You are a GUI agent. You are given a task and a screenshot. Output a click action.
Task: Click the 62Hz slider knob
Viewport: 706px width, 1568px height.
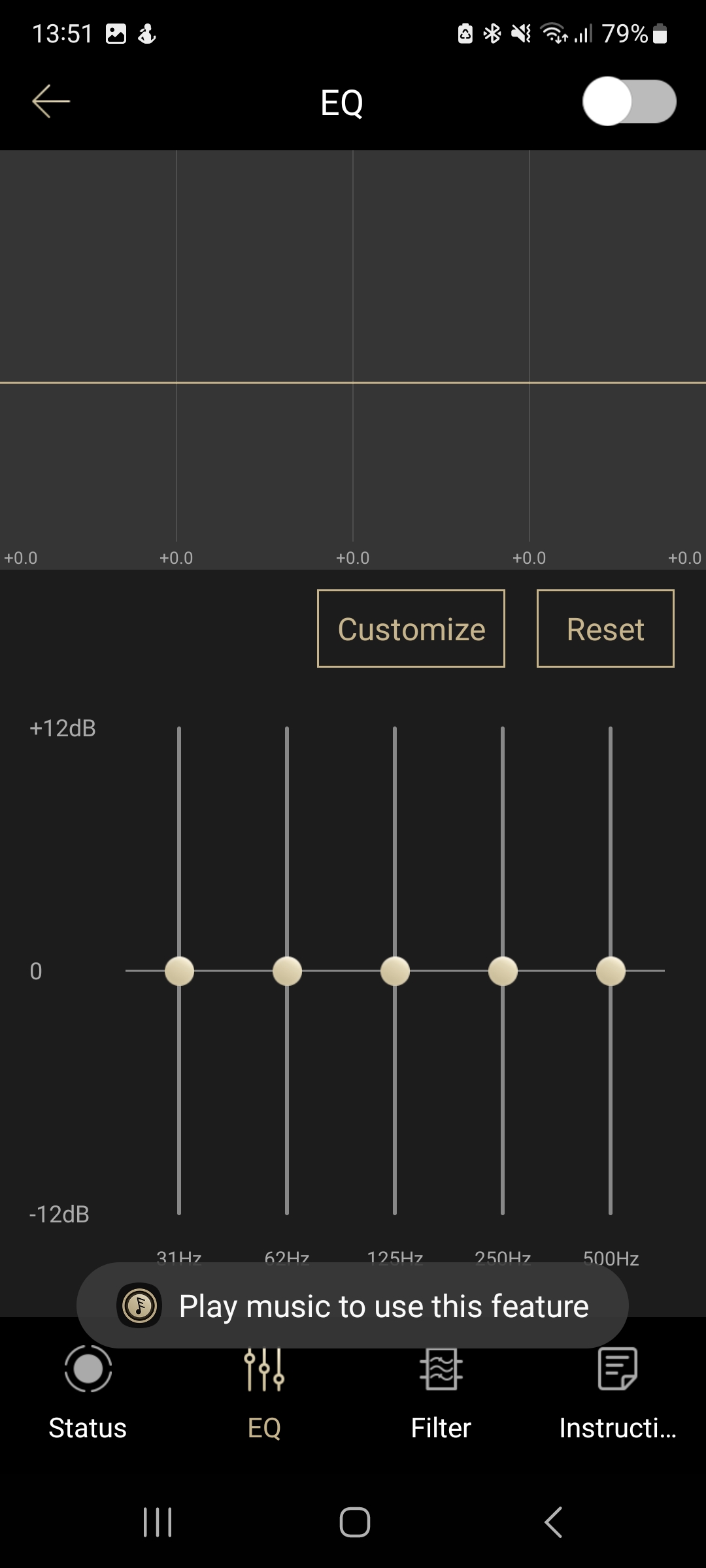[287, 971]
